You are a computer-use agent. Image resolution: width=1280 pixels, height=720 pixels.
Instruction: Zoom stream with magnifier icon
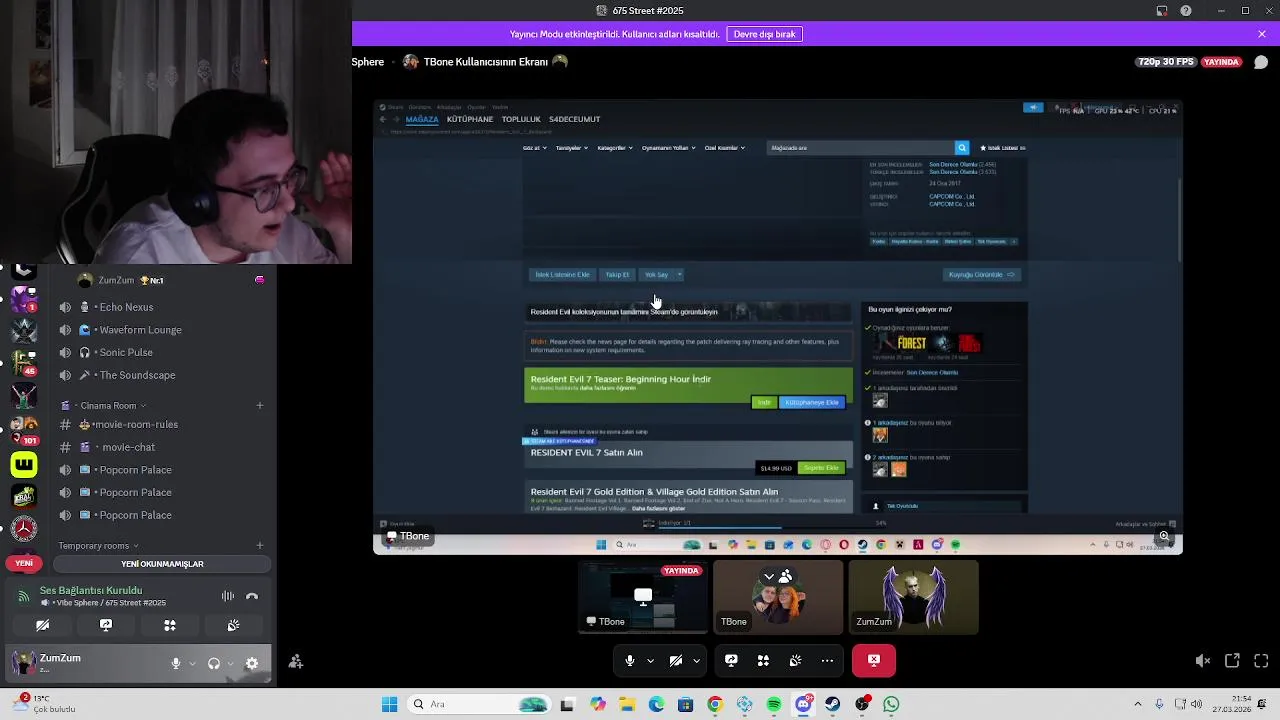point(1164,536)
